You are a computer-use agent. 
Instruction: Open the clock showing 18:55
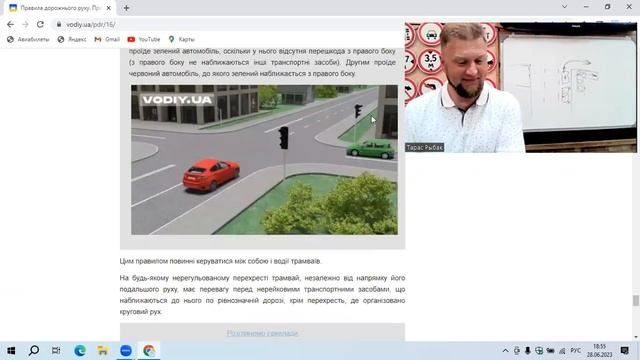[x=600, y=350]
